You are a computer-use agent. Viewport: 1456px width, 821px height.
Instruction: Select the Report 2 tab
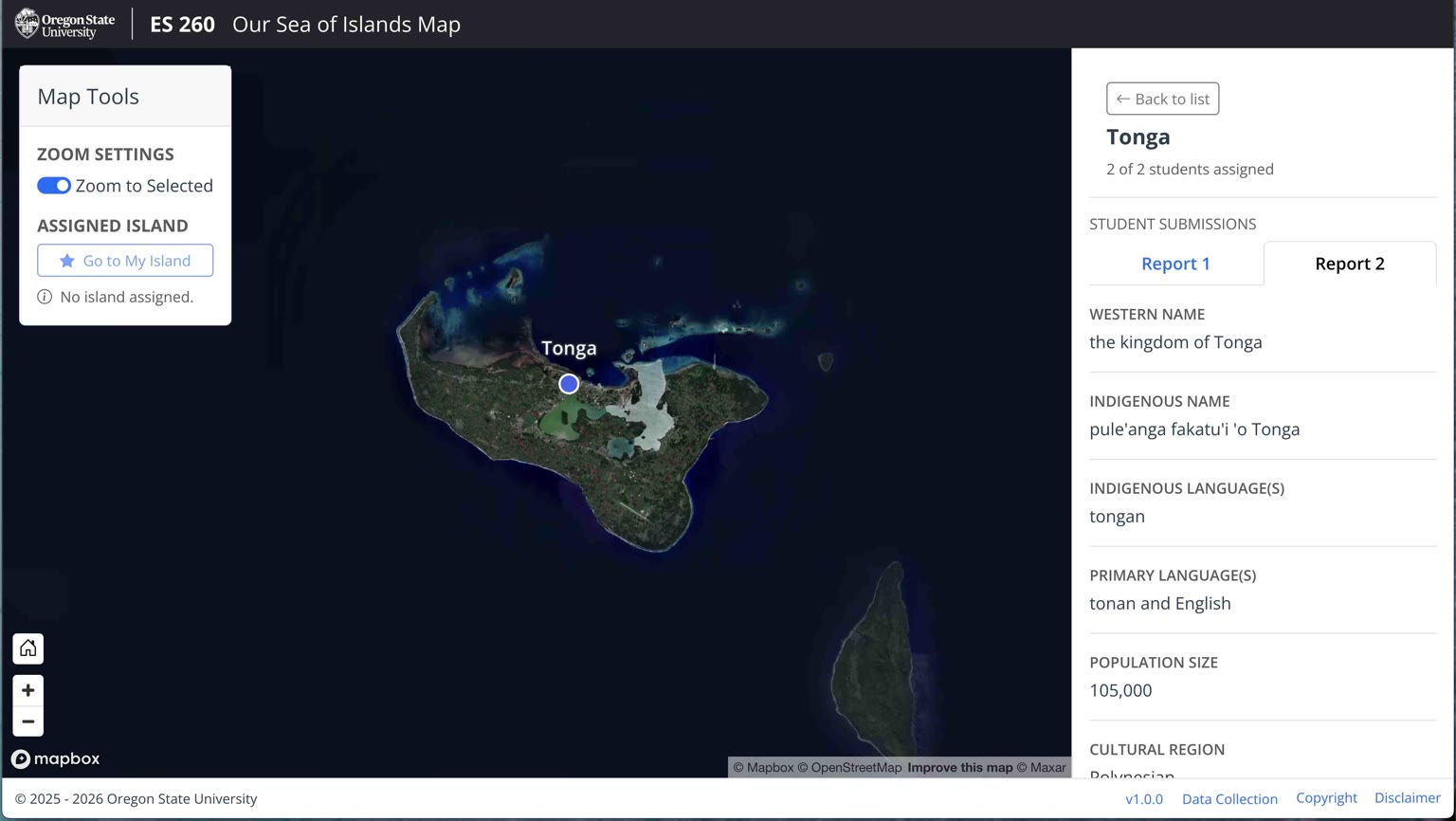pyautogui.click(x=1350, y=264)
